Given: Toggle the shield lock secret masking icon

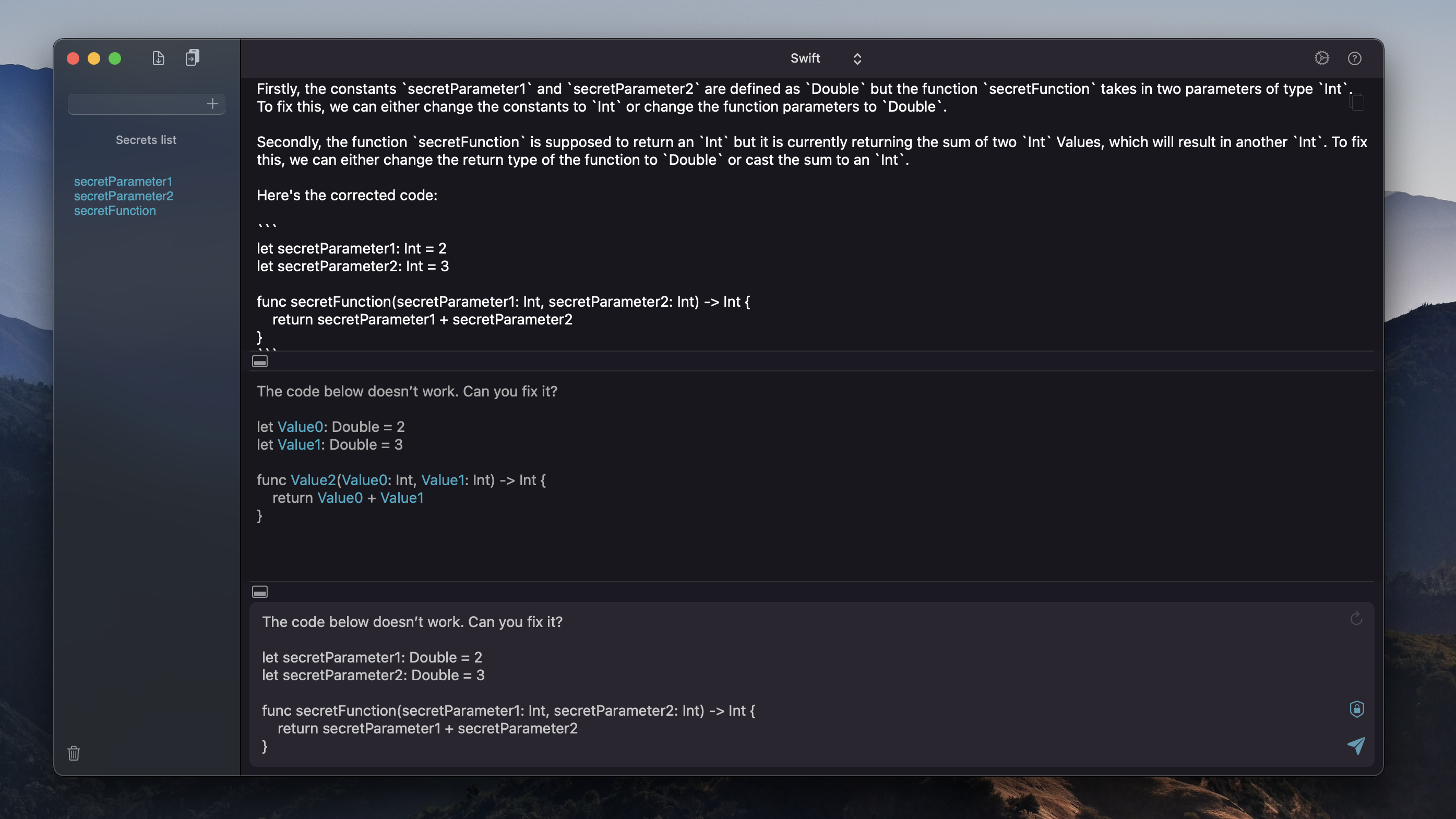Looking at the screenshot, I should 1356,709.
